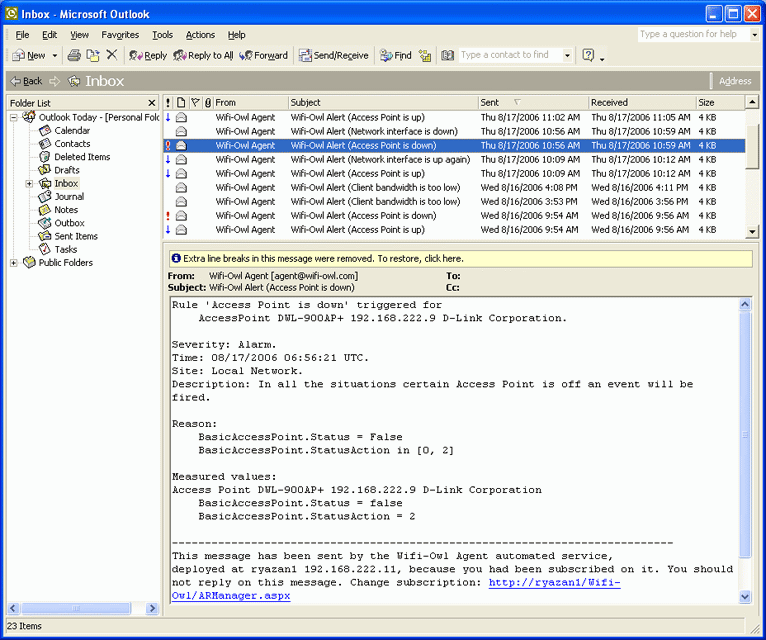Select 4:08 PM 'Client bandwidth is too low' message
This screenshot has width=766, height=640.
coord(454,188)
